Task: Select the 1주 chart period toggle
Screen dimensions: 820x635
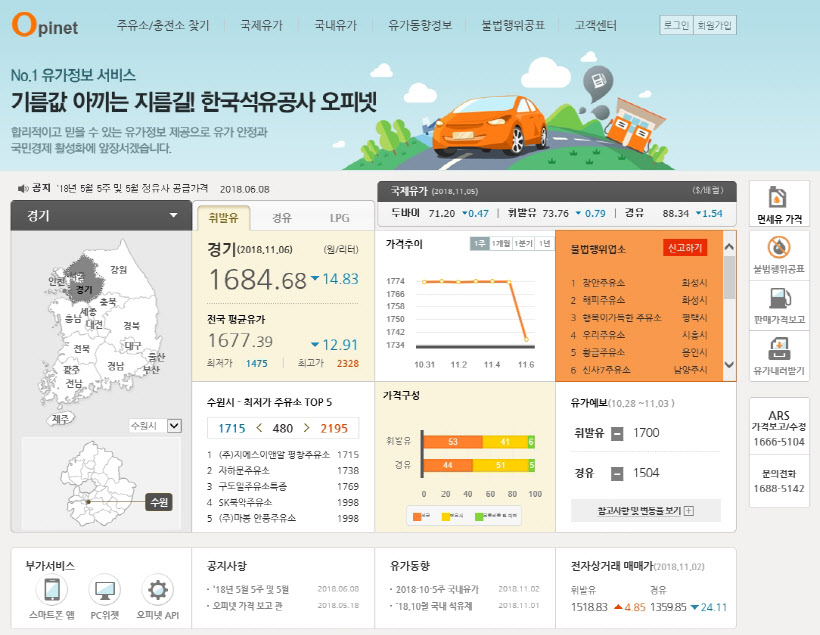Action: click(x=480, y=244)
